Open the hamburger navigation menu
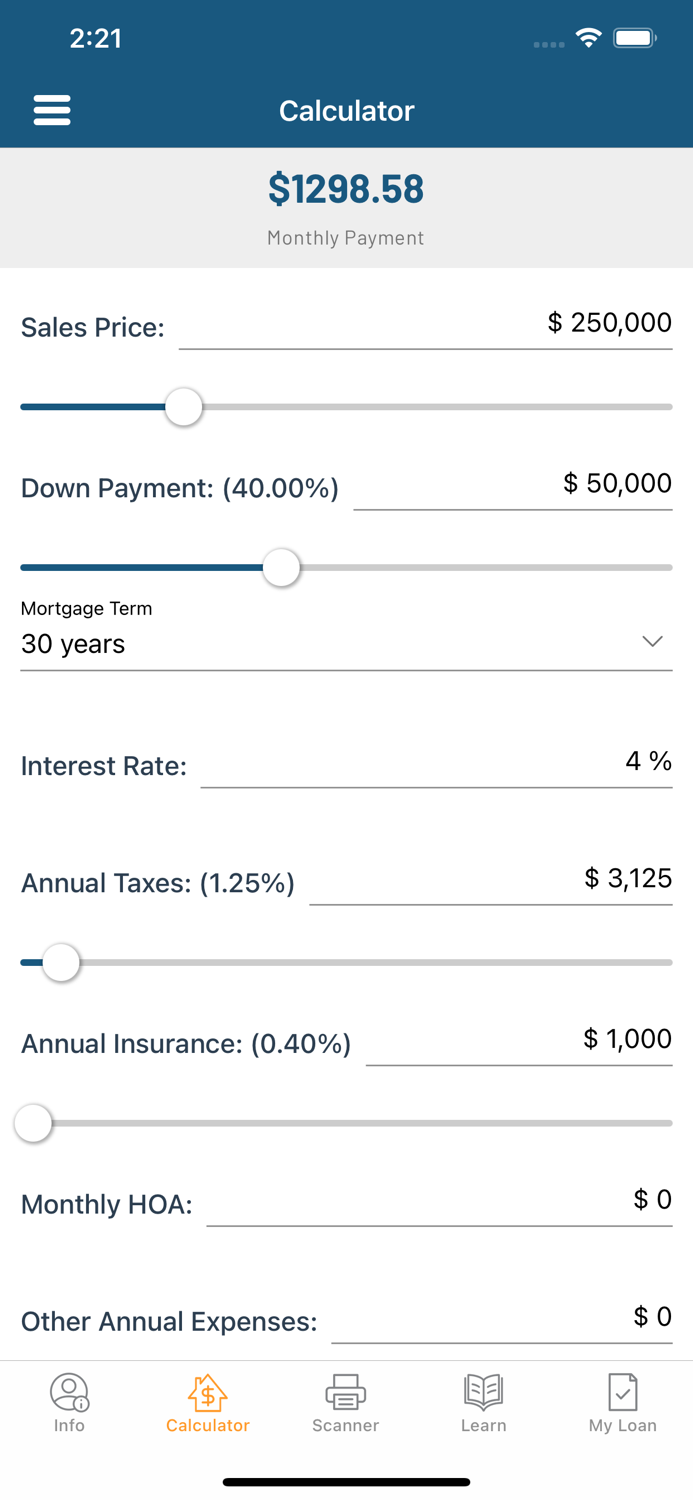This screenshot has height=1500, width=693. point(52,110)
